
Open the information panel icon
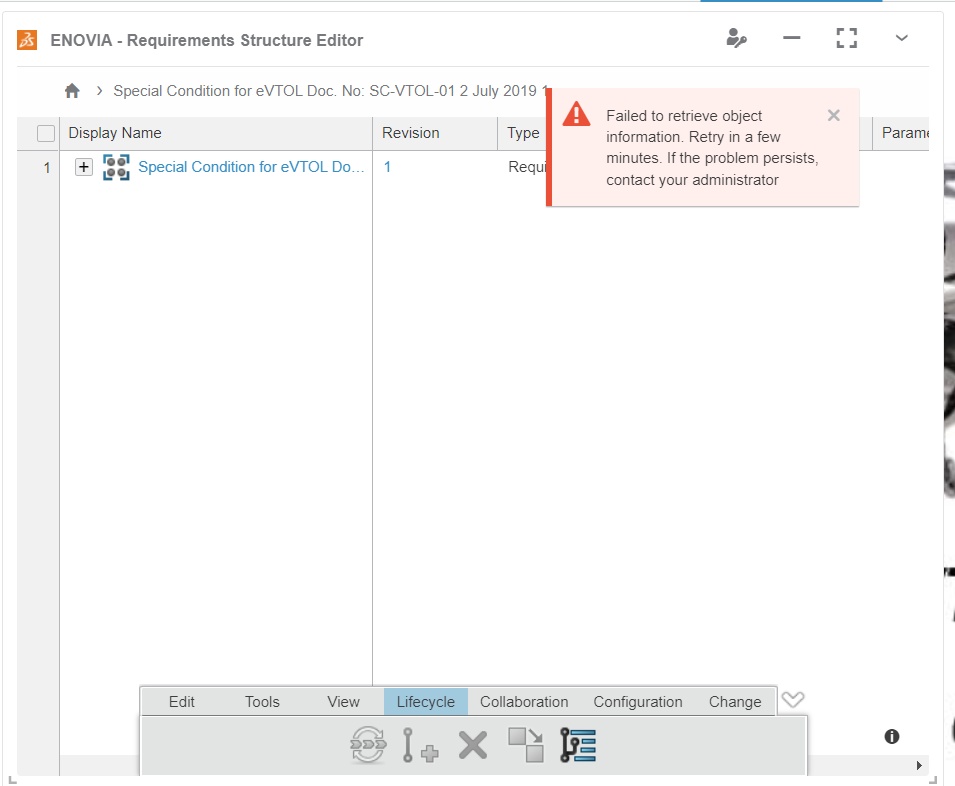click(892, 737)
